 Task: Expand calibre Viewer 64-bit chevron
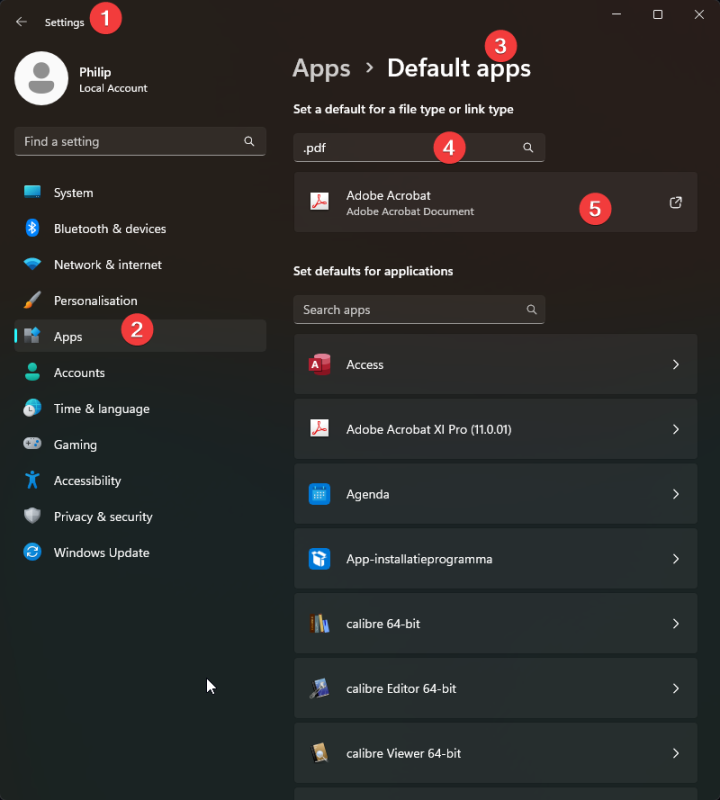tap(676, 753)
